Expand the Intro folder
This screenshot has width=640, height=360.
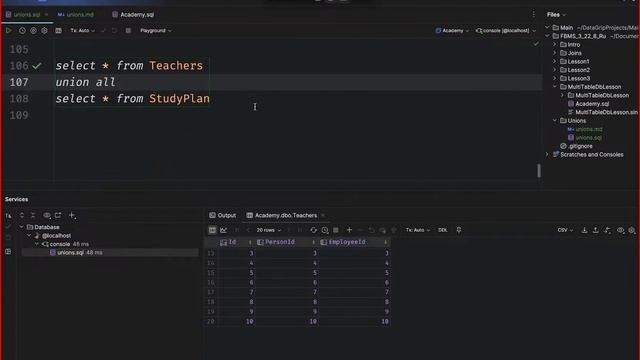pyautogui.click(x=555, y=44)
